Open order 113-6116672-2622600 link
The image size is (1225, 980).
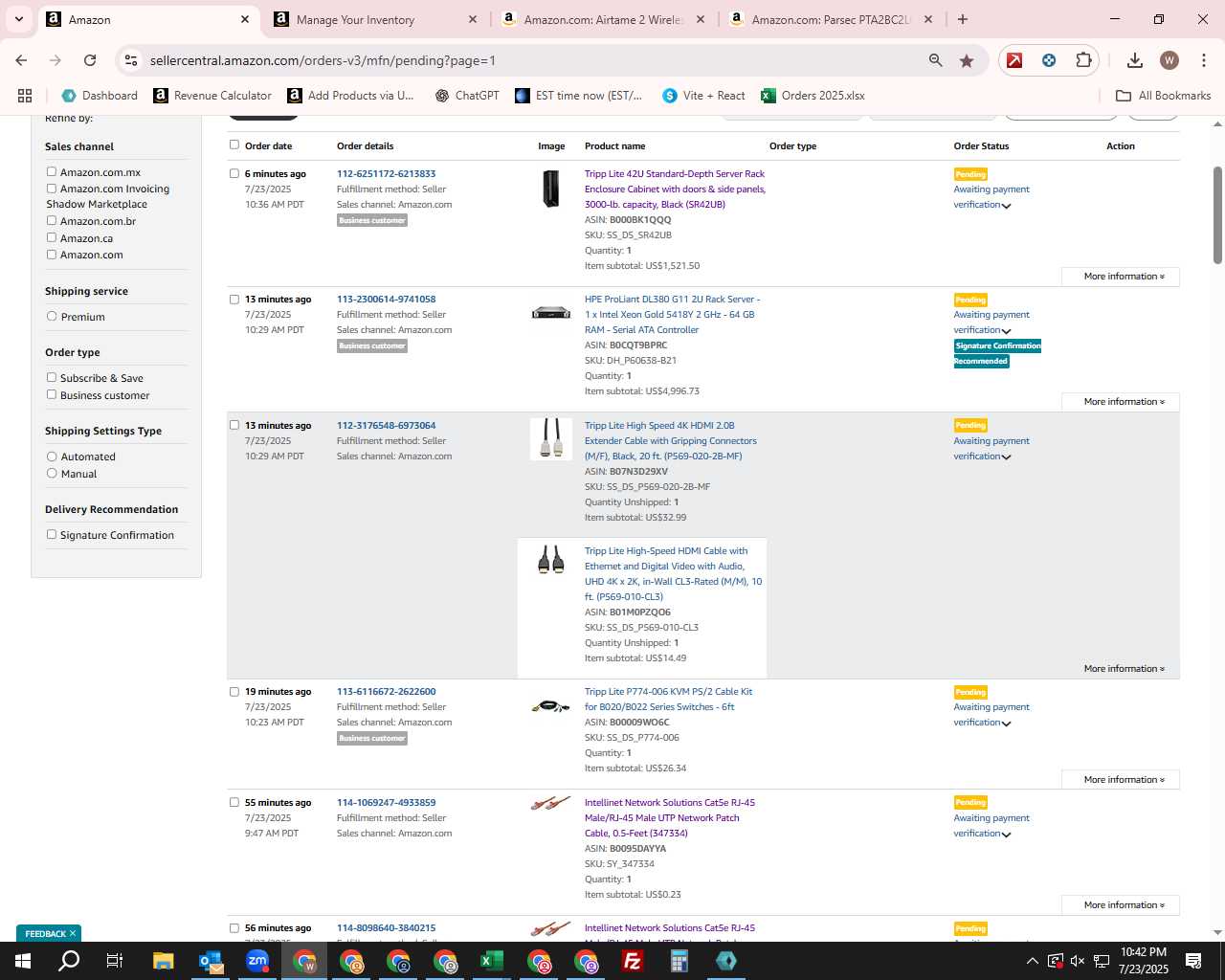pos(386,692)
